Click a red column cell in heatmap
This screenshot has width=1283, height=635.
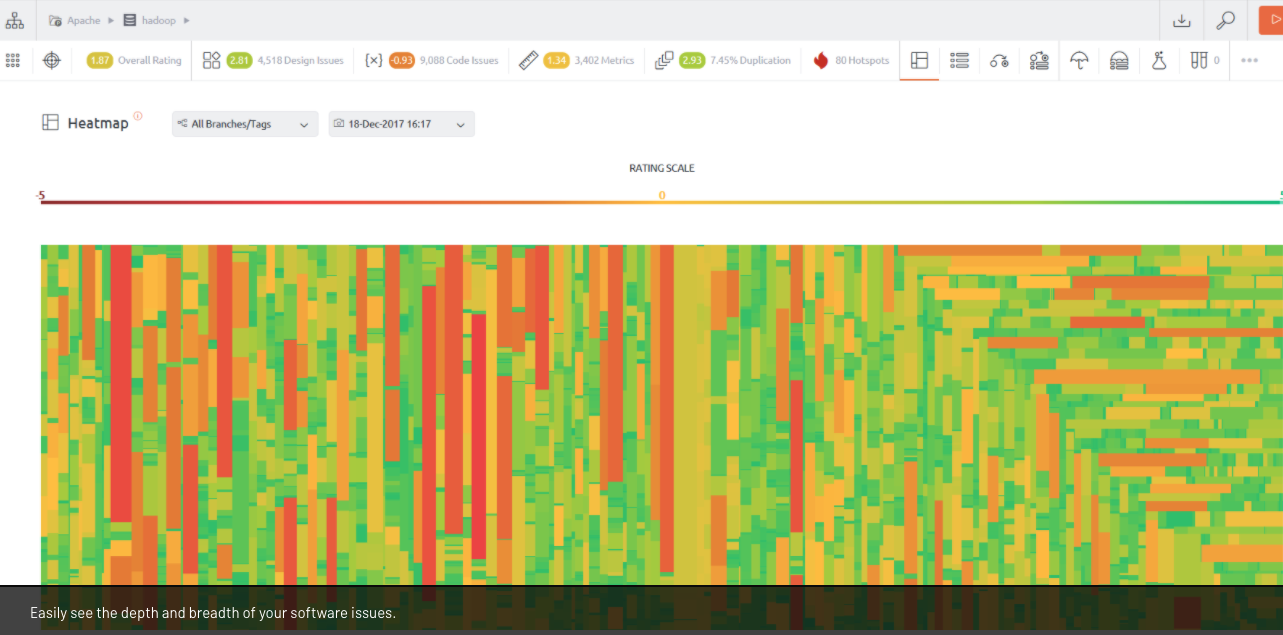pos(120,380)
